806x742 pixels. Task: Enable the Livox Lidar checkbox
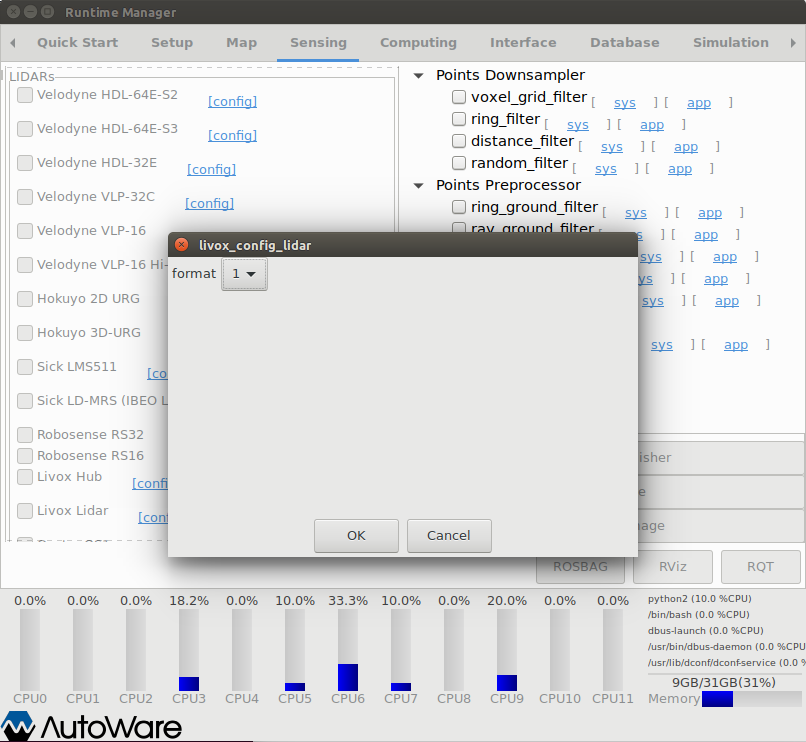coord(25,511)
